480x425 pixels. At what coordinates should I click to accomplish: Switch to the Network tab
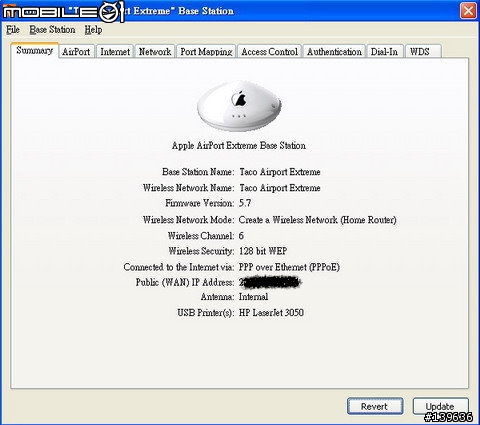click(x=155, y=52)
